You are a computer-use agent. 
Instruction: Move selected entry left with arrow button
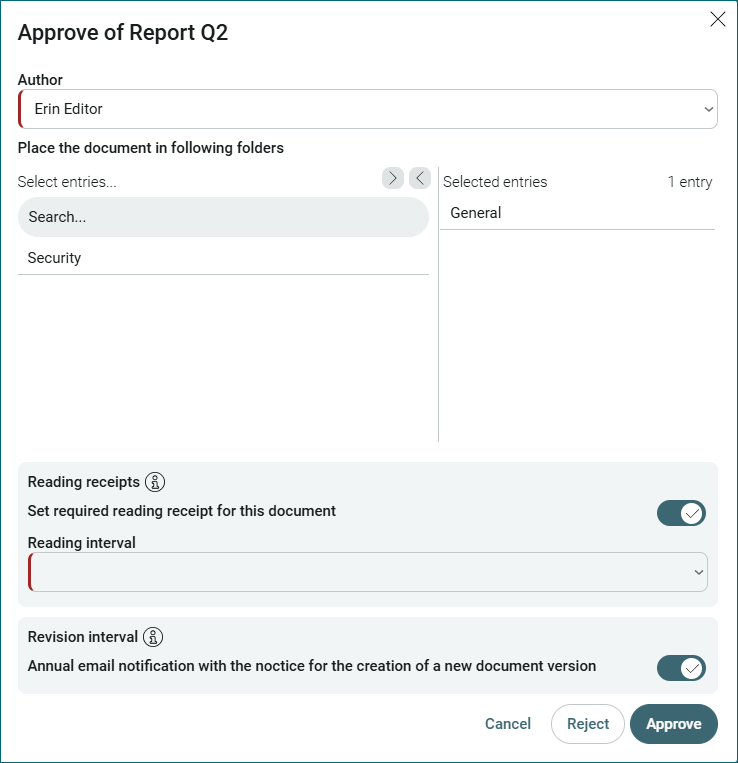(420, 178)
